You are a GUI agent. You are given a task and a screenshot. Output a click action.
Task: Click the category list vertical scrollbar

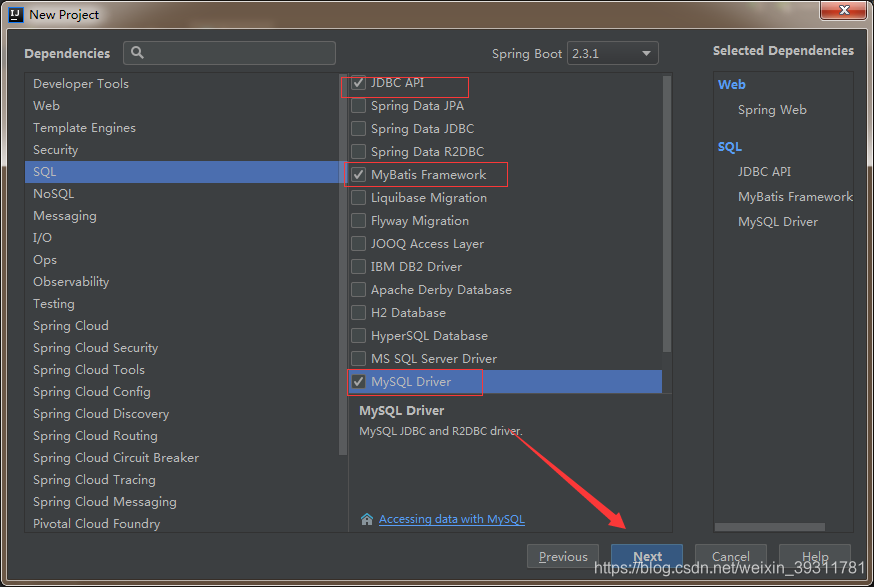(x=343, y=265)
